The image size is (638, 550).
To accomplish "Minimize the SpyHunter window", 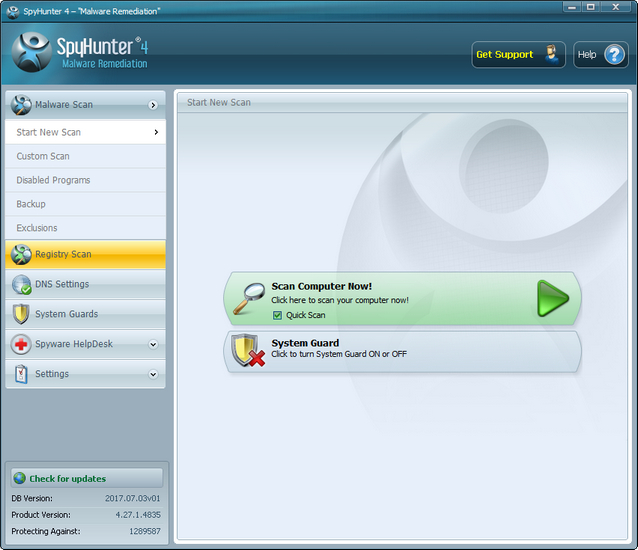I will tap(572, 7).
